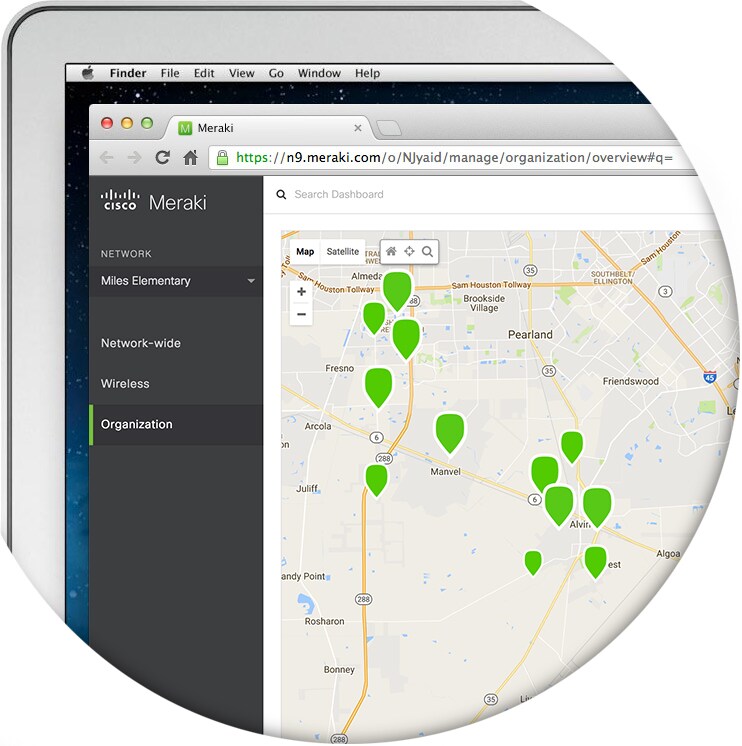Click the Friendswood label on the map
The image size is (742, 746).
click(630, 381)
